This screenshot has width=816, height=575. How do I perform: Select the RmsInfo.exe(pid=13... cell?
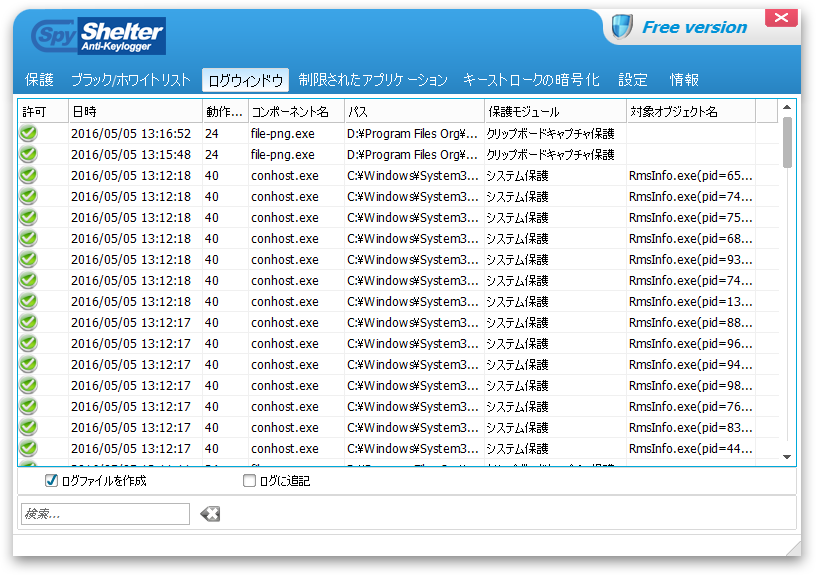click(x=691, y=302)
